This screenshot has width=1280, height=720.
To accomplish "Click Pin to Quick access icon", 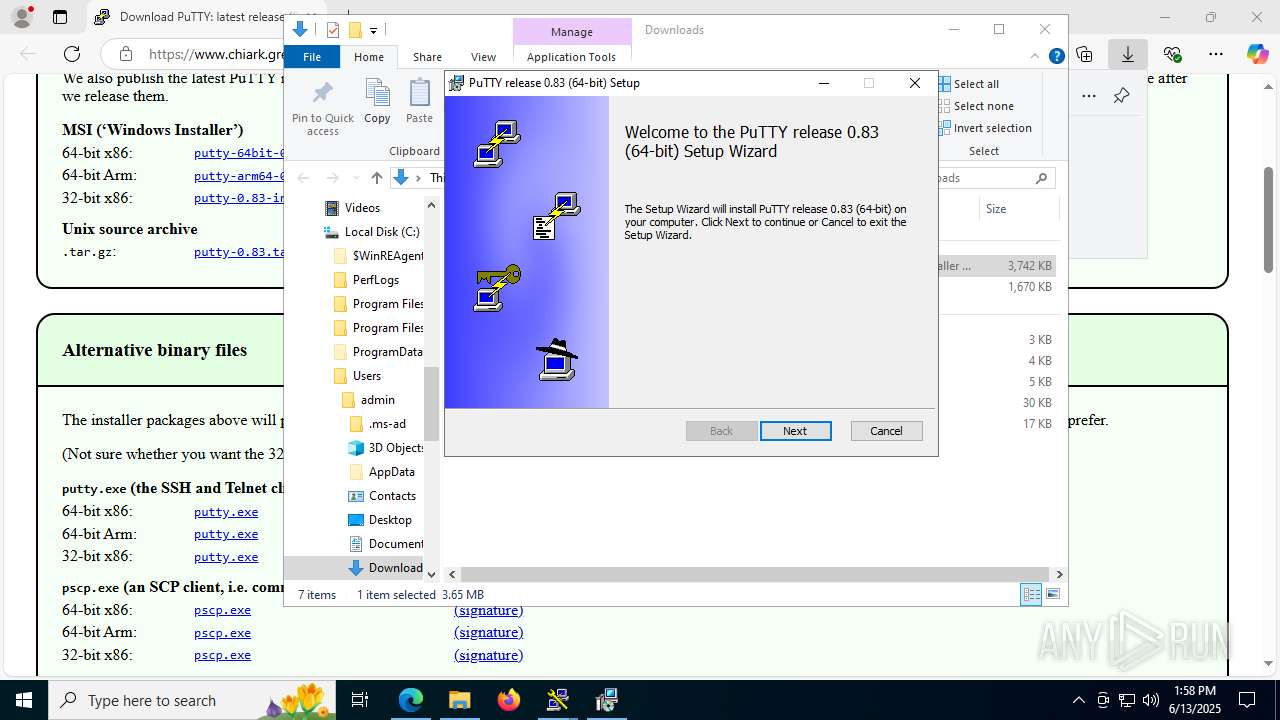I will 322,108.
